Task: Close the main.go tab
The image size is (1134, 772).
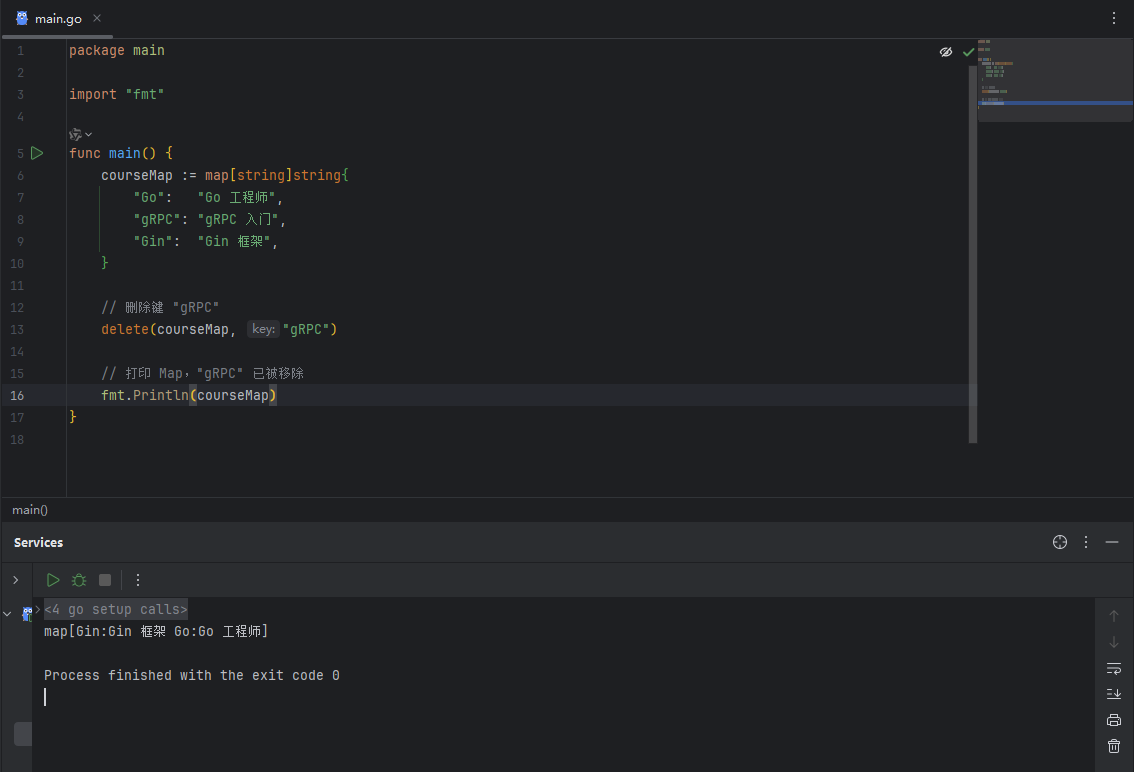Action: [97, 19]
